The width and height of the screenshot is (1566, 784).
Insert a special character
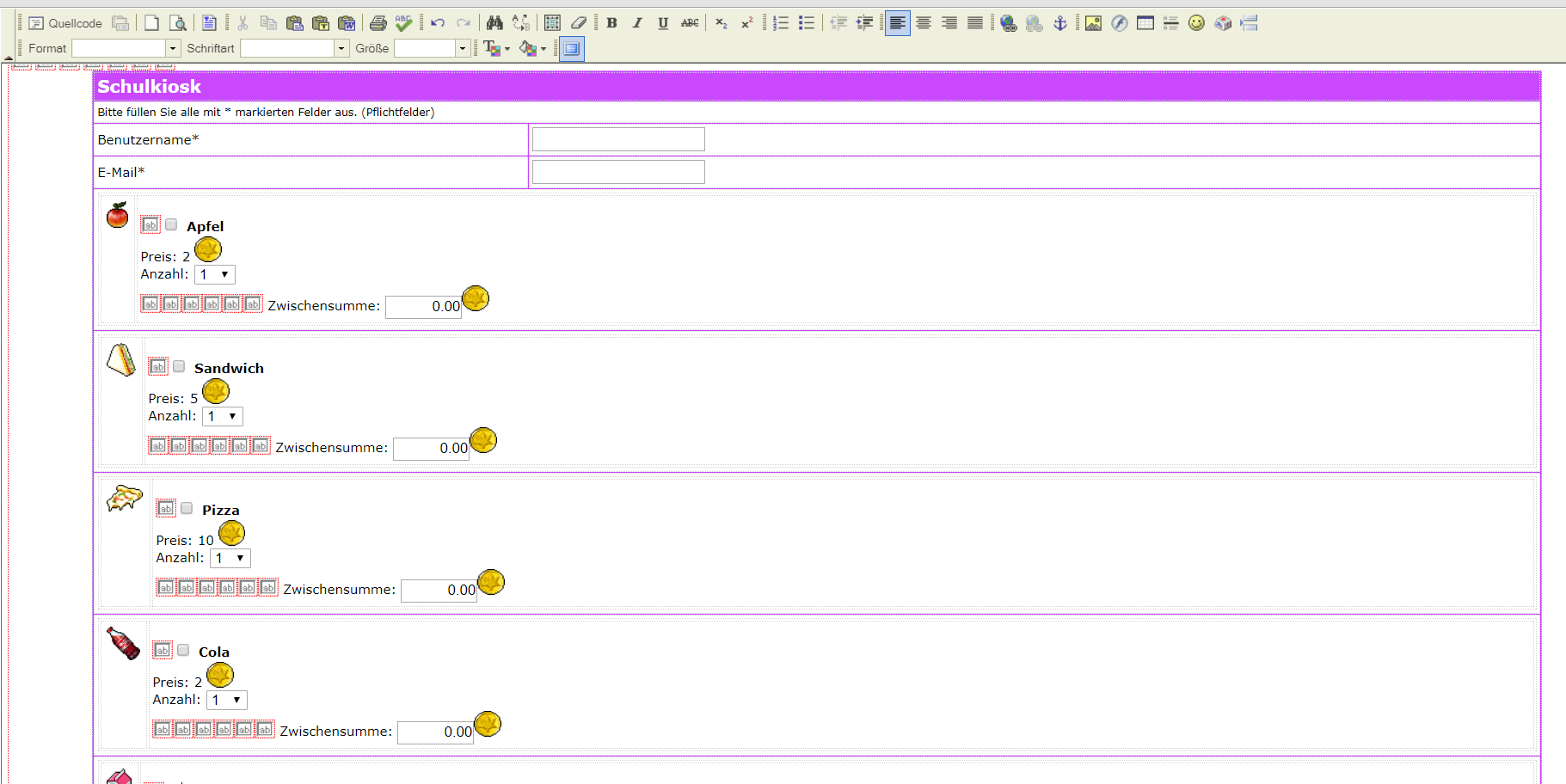pyautogui.click(x=1223, y=23)
